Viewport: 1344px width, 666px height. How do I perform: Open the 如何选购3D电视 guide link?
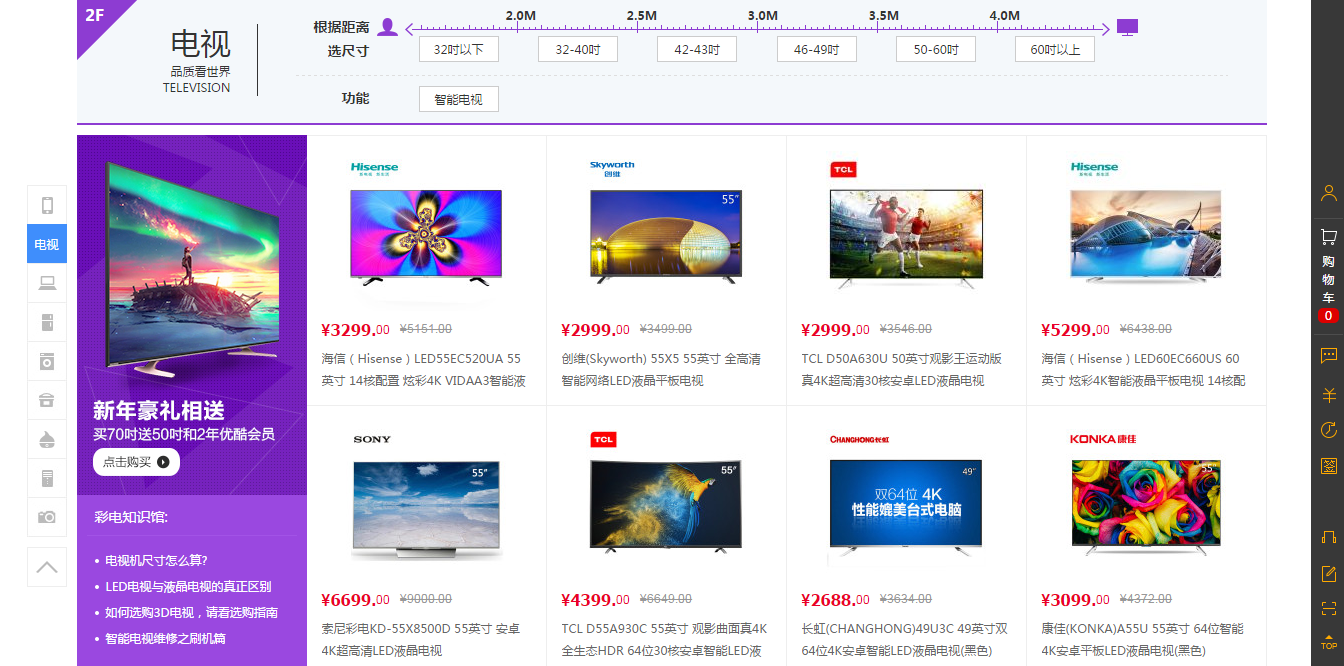191,612
